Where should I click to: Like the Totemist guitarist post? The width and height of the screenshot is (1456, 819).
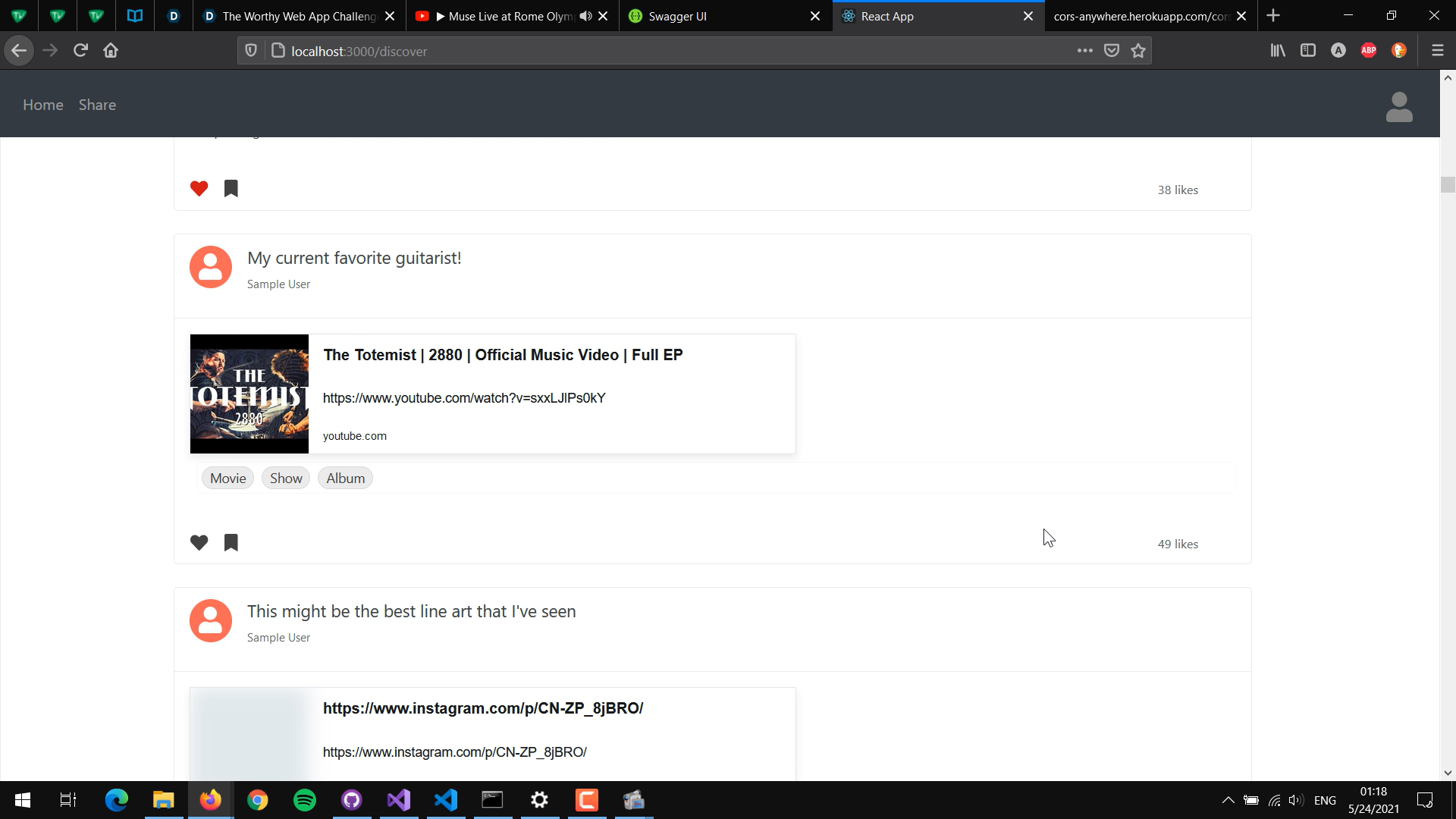(x=199, y=543)
